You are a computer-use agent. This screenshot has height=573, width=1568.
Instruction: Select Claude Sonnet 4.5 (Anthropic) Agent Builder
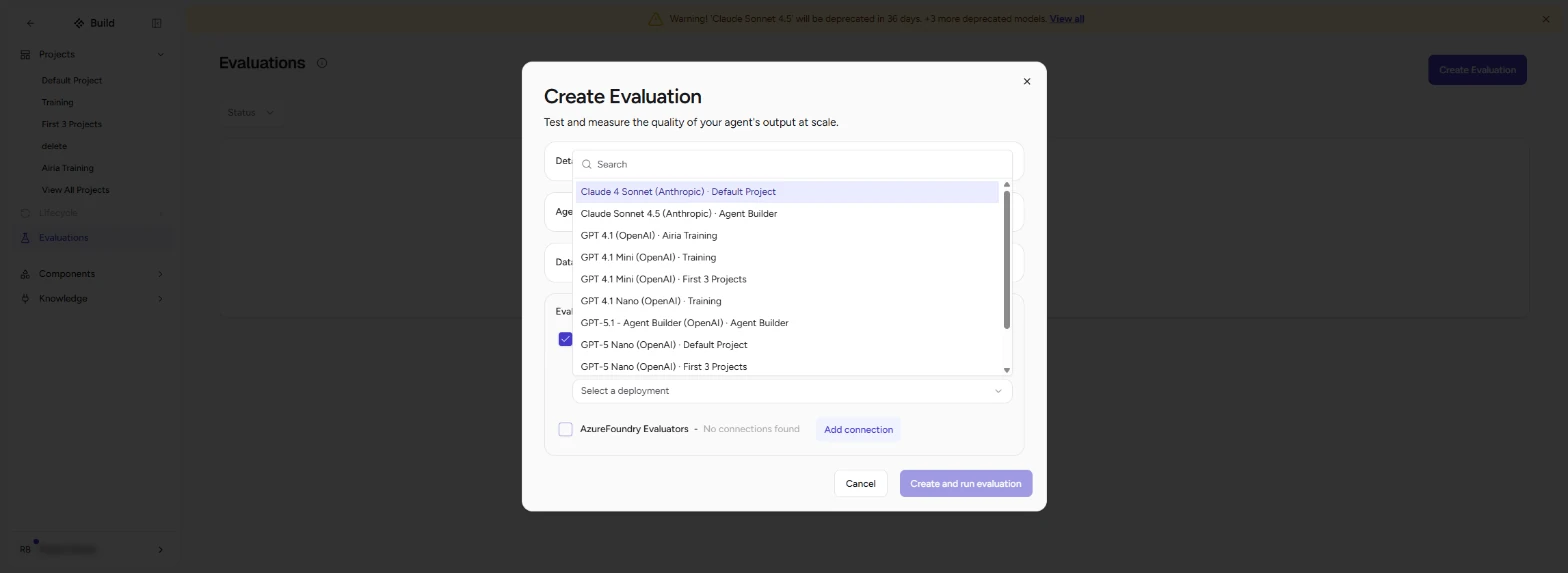pos(787,214)
